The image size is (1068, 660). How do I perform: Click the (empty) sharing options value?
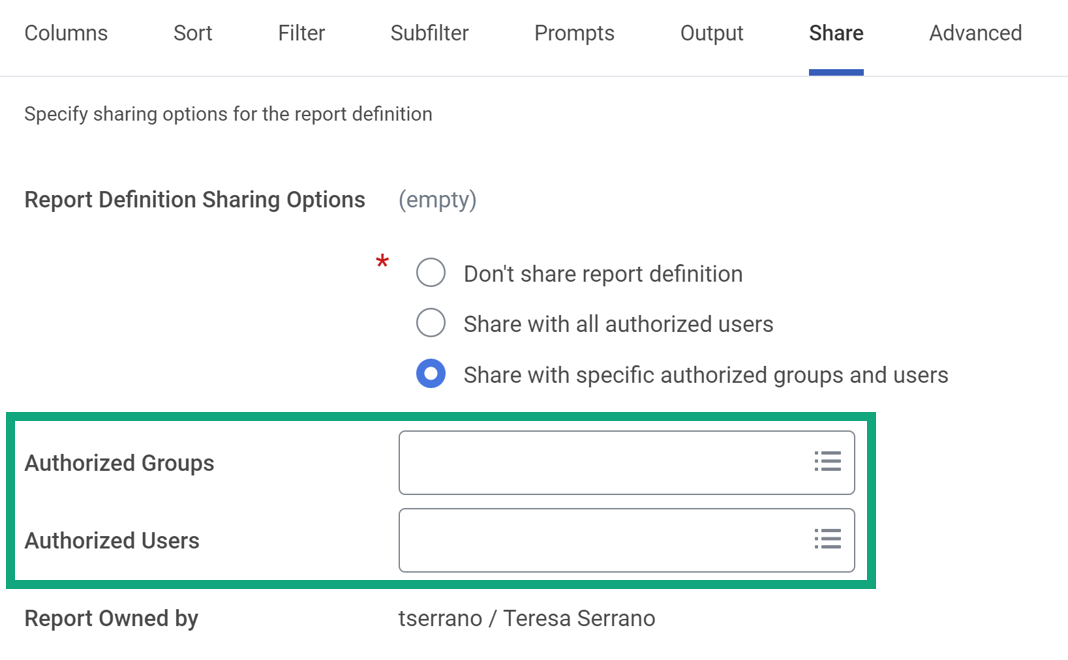click(437, 200)
